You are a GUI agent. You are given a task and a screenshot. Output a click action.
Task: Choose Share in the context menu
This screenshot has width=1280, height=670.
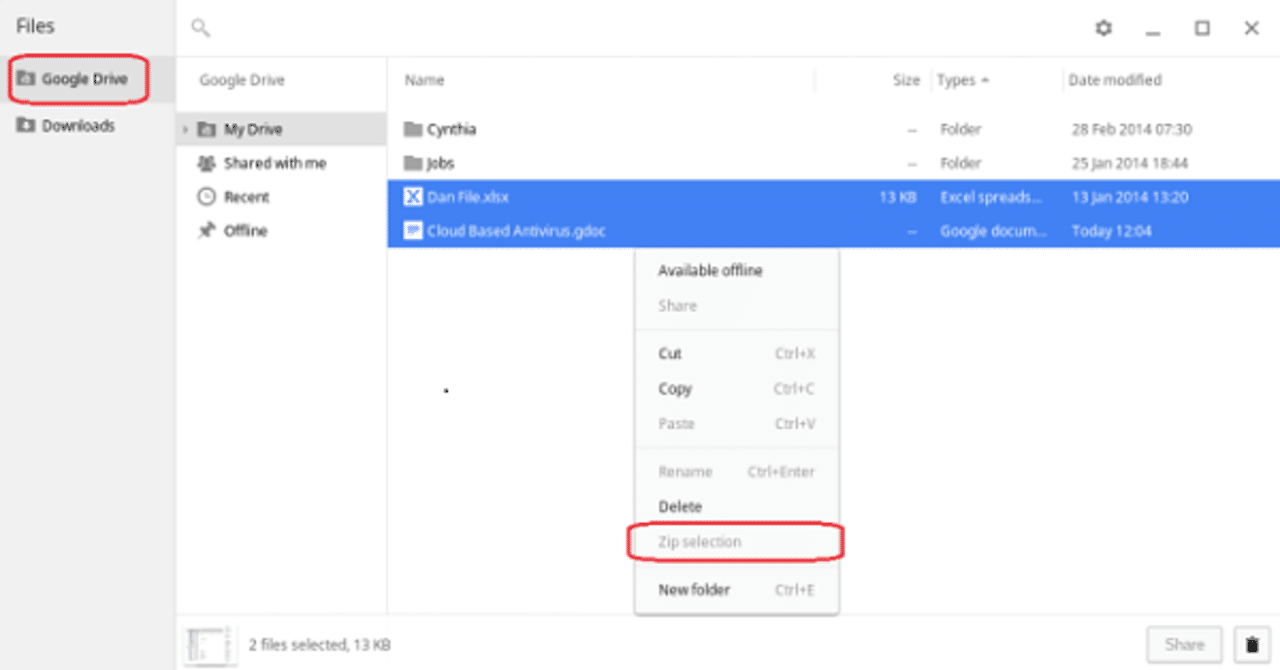click(737, 306)
